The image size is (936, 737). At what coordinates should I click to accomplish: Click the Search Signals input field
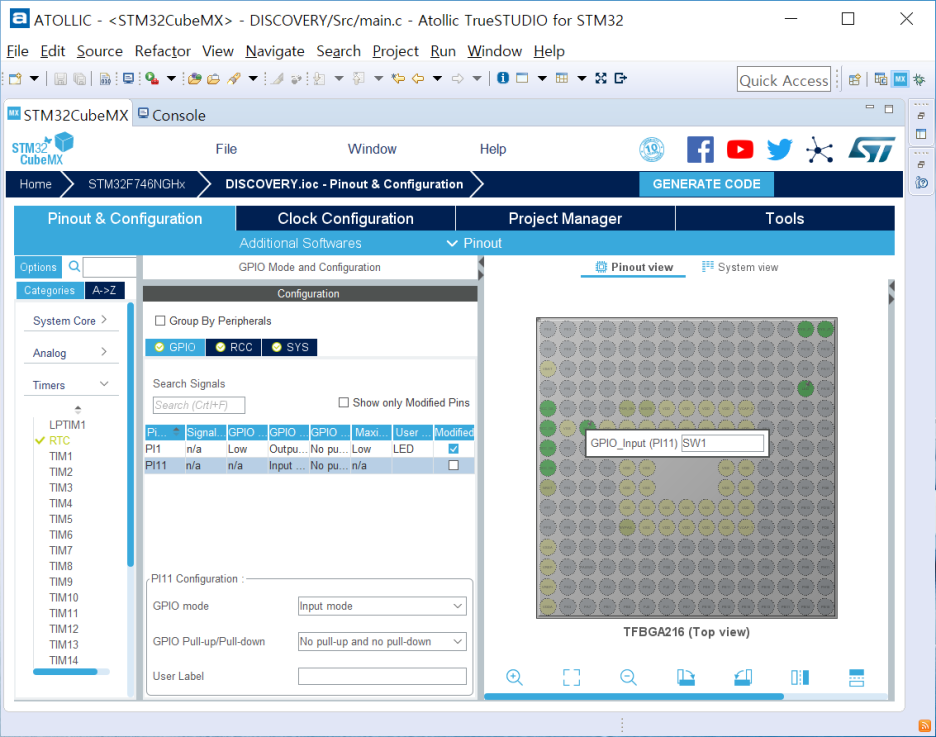199,405
